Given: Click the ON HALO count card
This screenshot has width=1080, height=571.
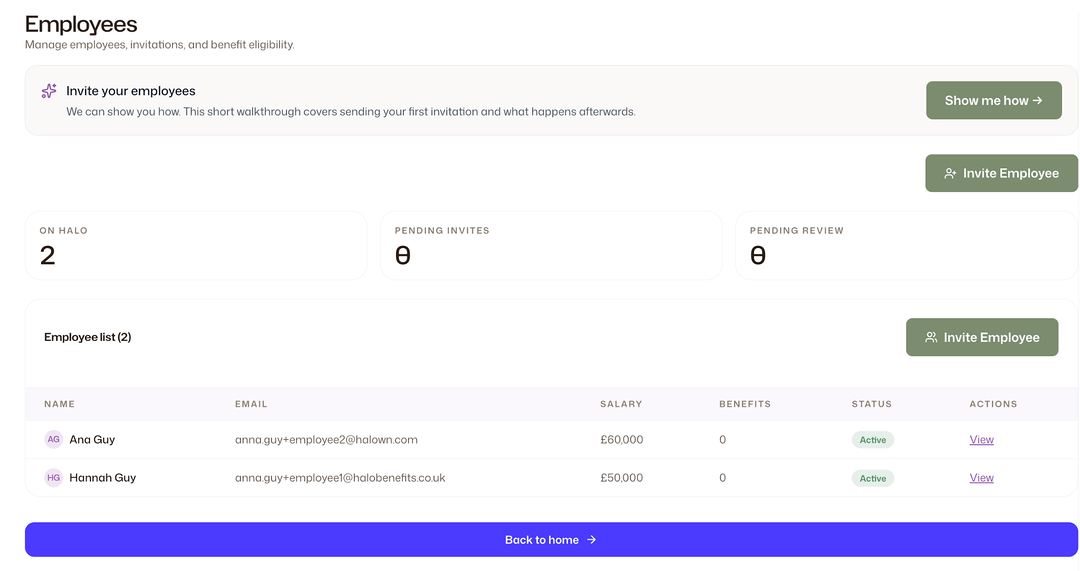Looking at the screenshot, I should 196,245.
